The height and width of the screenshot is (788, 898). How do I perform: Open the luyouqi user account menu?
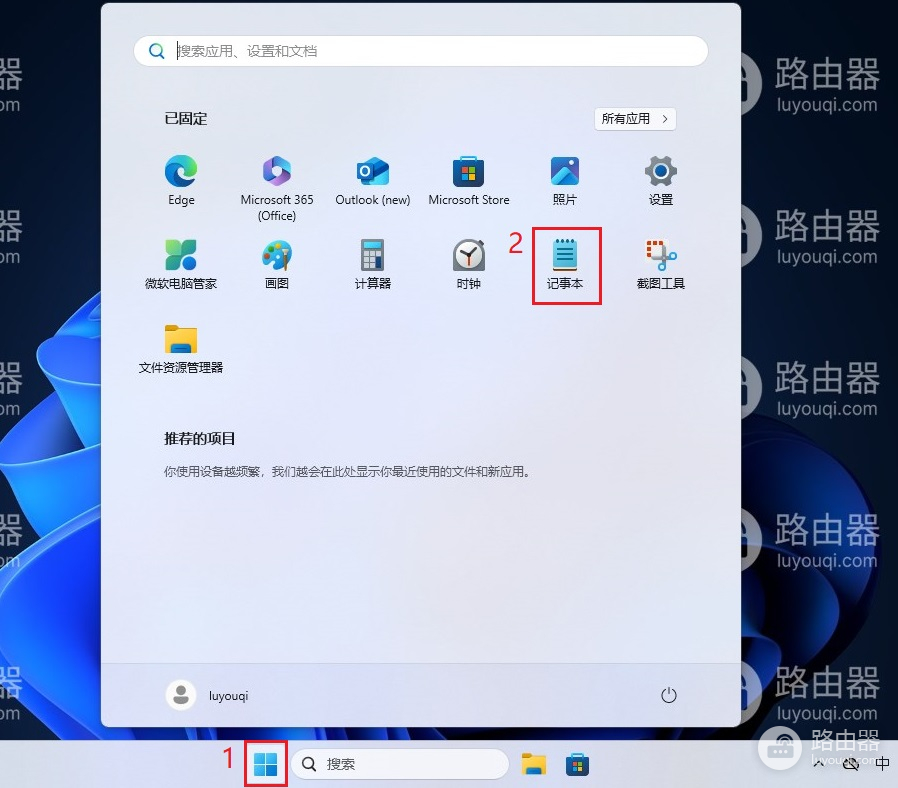[x=207, y=695]
